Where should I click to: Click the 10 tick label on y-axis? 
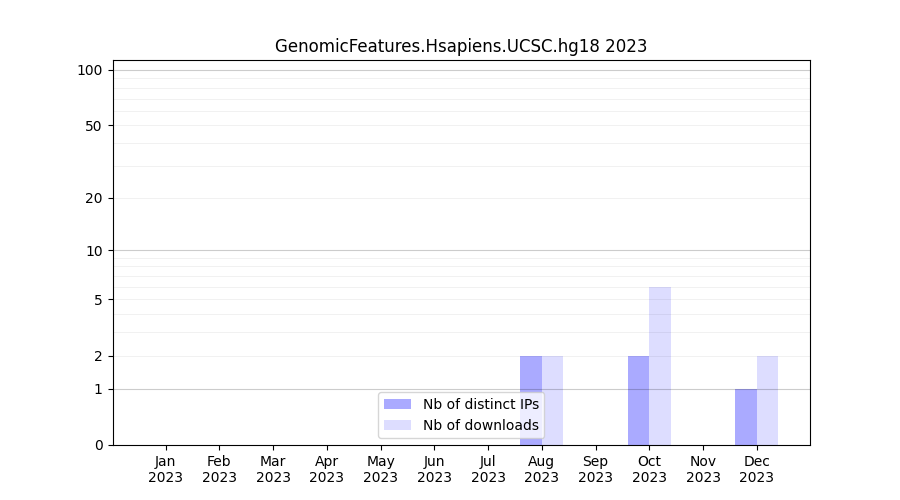click(93, 251)
